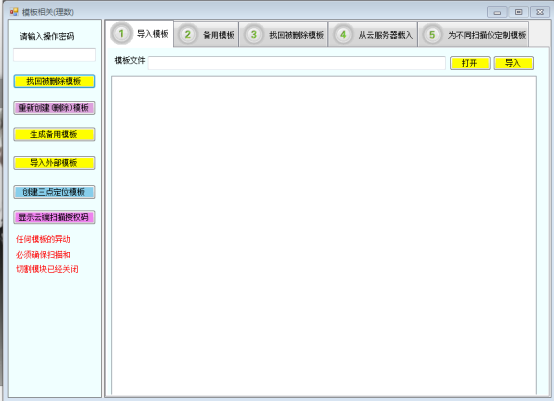Maximize the 模板相关 window
The height and width of the screenshot is (401, 554).
[518, 12]
